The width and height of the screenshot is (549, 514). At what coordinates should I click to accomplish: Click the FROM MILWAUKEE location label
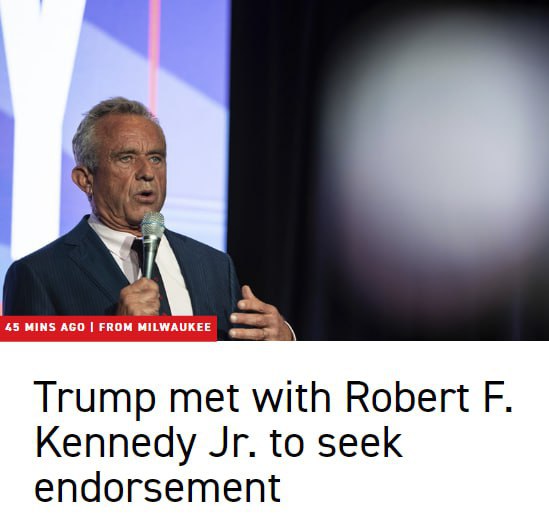[155, 327]
